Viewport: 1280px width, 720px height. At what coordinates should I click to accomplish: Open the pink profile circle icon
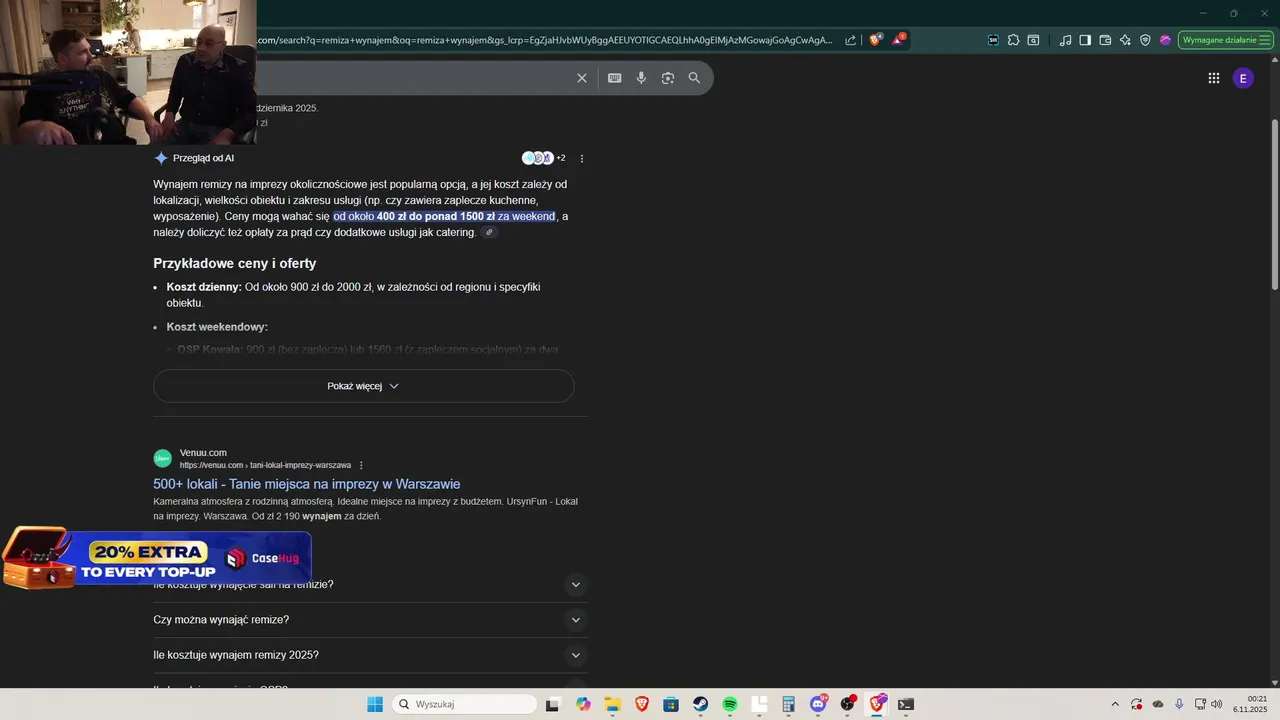[1165, 40]
